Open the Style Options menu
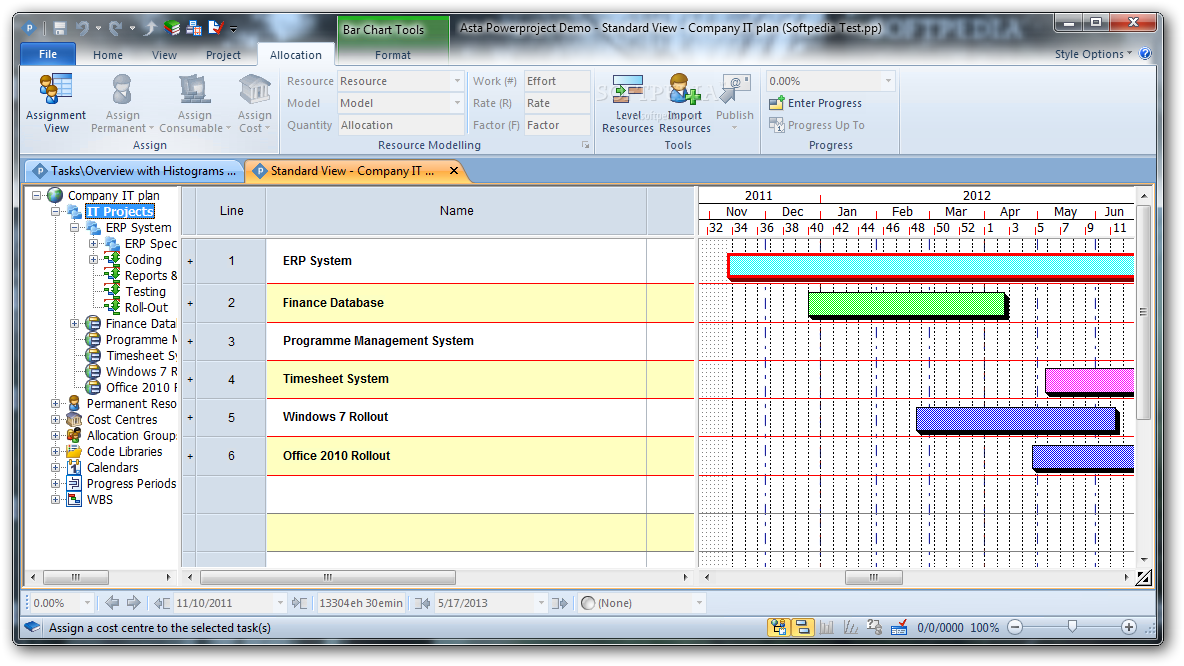The image size is (1184, 666). point(1093,54)
